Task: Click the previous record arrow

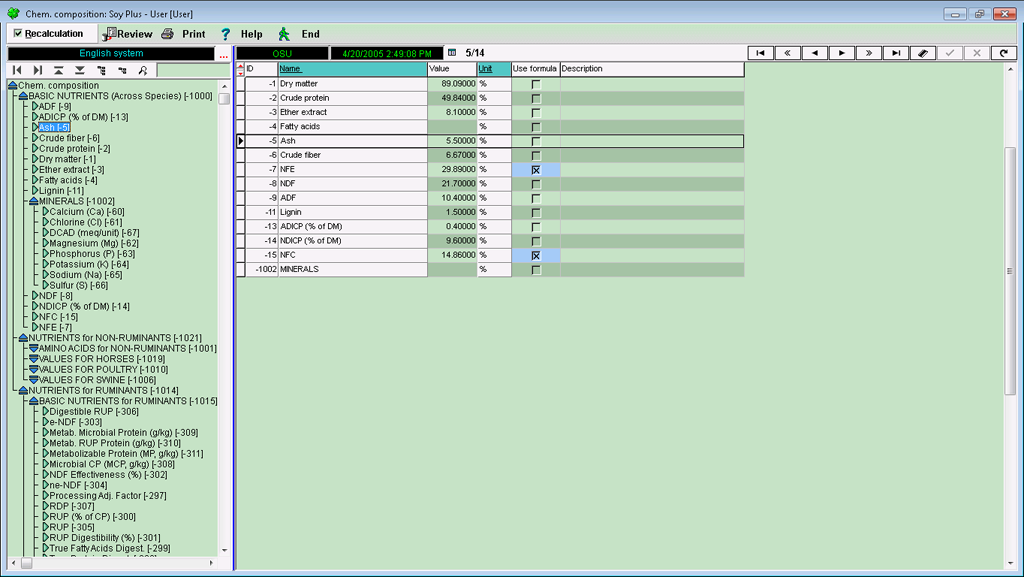Action: [x=816, y=53]
